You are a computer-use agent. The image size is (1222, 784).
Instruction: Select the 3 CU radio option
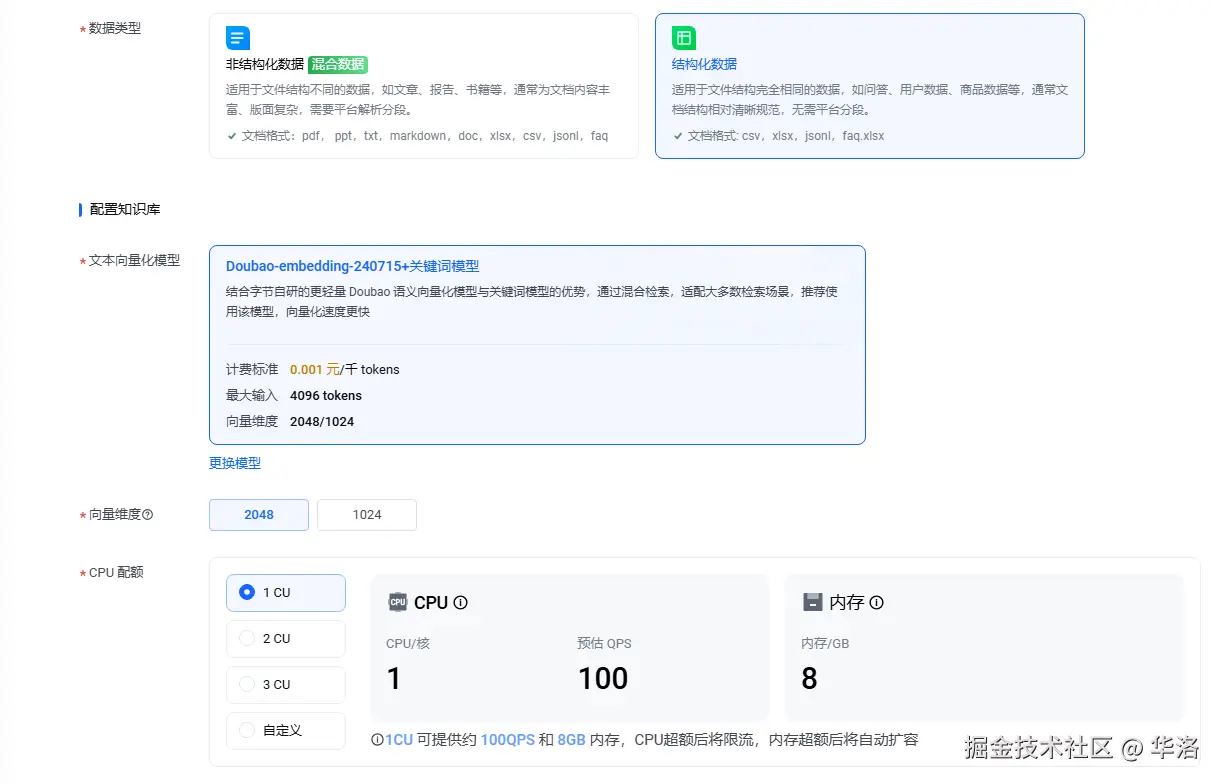[x=286, y=685]
